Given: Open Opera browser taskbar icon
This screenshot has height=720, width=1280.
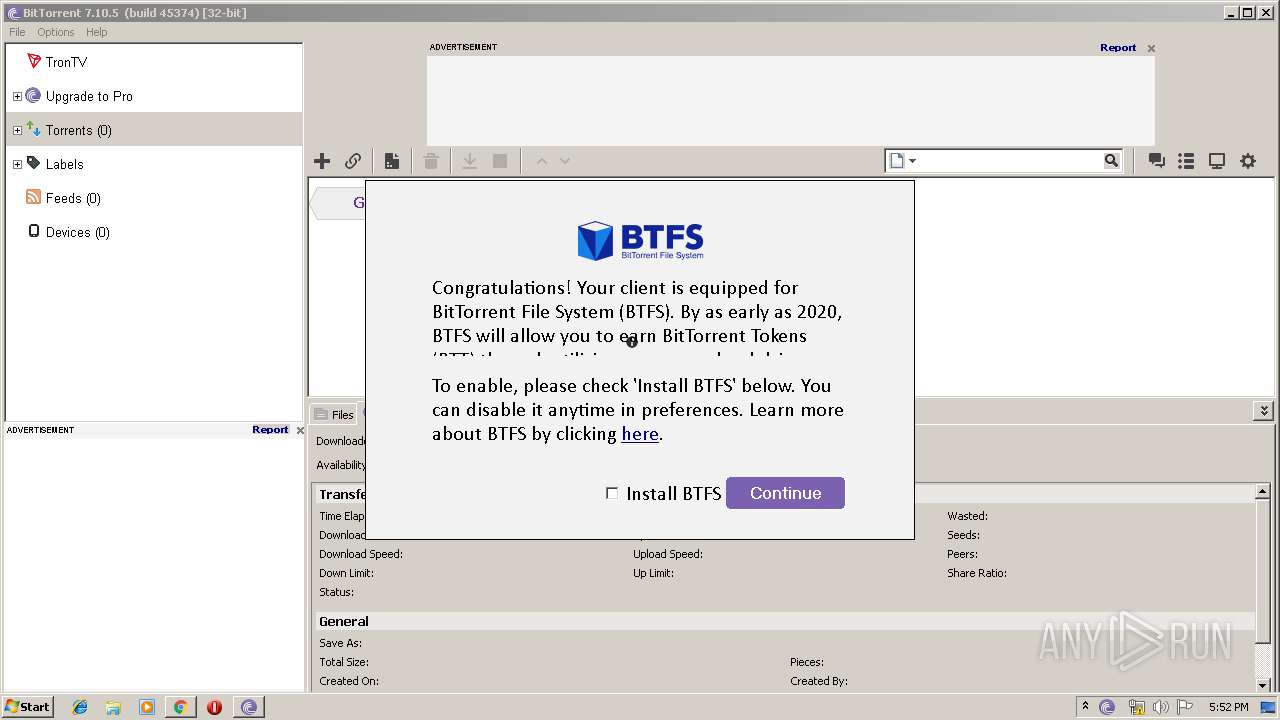Looking at the screenshot, I should click(x=214, y=707).
